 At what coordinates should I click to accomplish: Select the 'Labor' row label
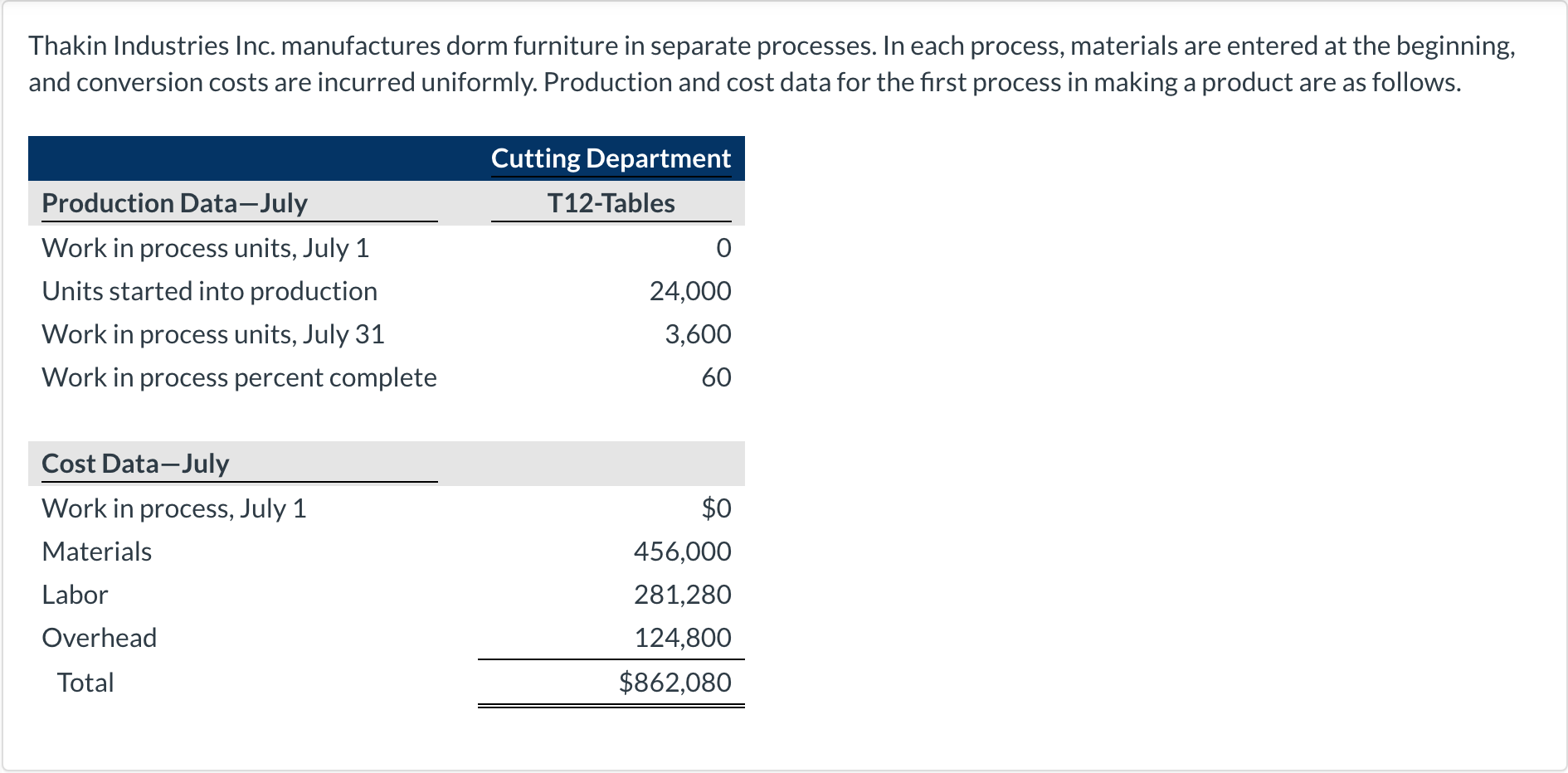coord(75,595)
